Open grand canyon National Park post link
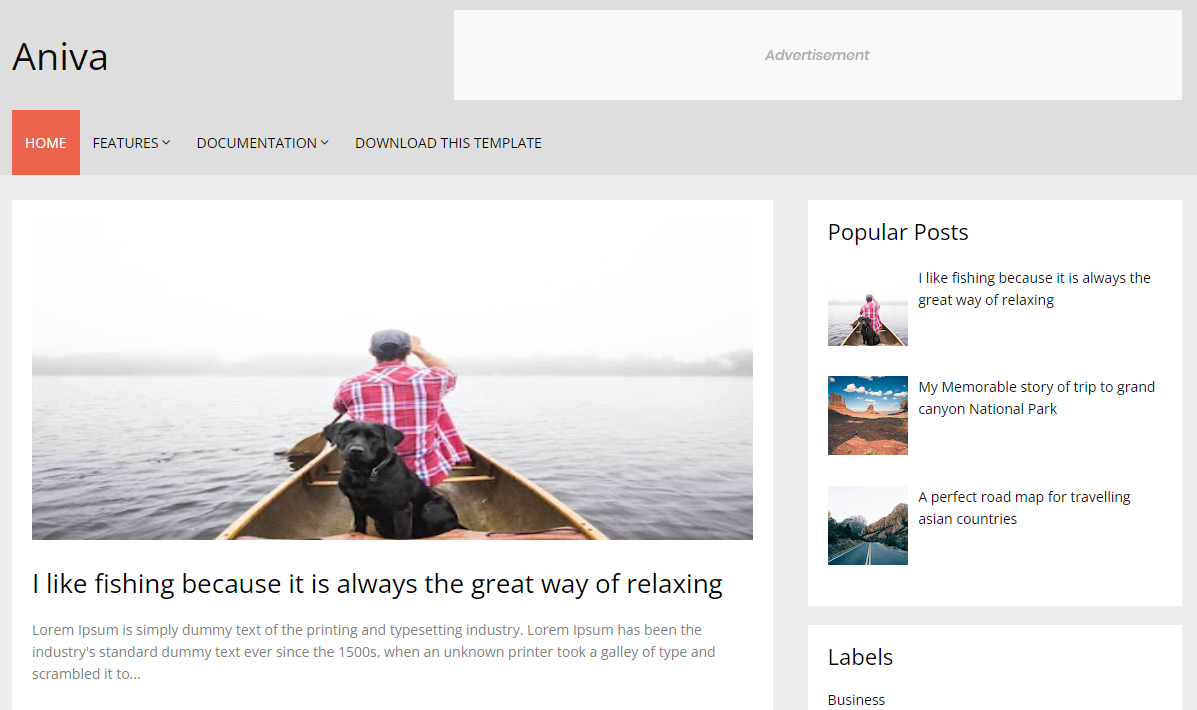1197x710 pixels. pyautogui.click(x=1036, y=398)
